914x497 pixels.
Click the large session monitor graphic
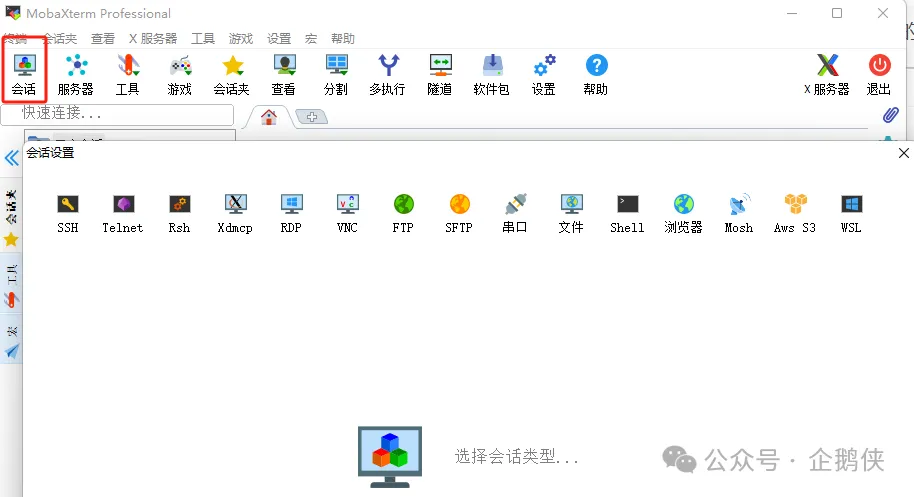[x=390, y=457]
